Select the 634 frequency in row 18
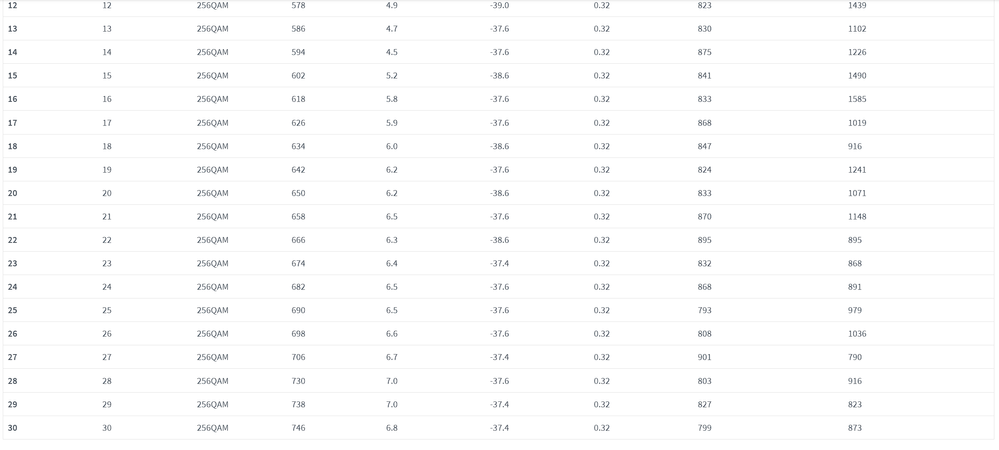 [298, 147]
